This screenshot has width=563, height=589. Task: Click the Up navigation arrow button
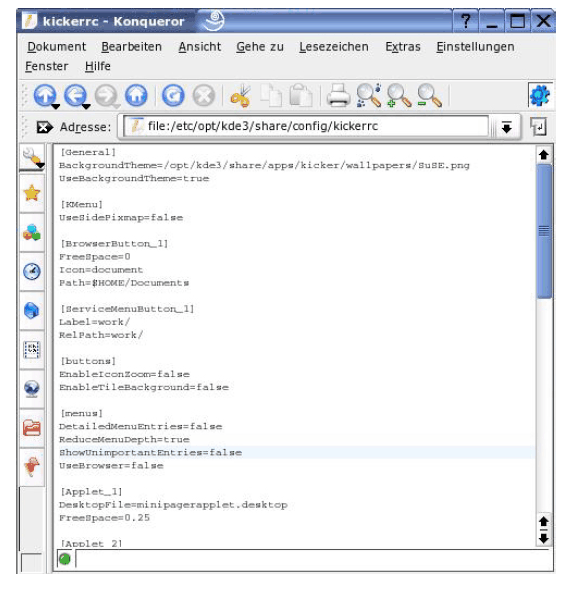(x=45, y=95)
